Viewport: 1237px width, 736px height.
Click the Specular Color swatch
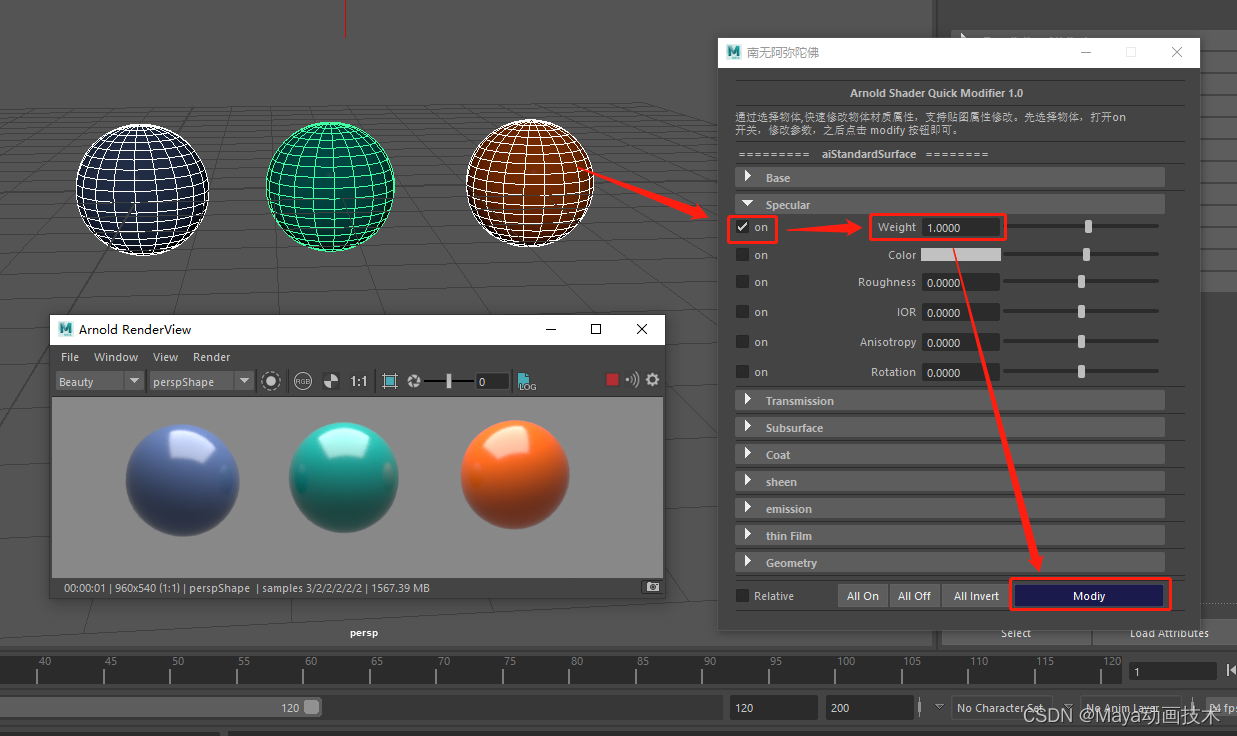[x=960, y=255]
